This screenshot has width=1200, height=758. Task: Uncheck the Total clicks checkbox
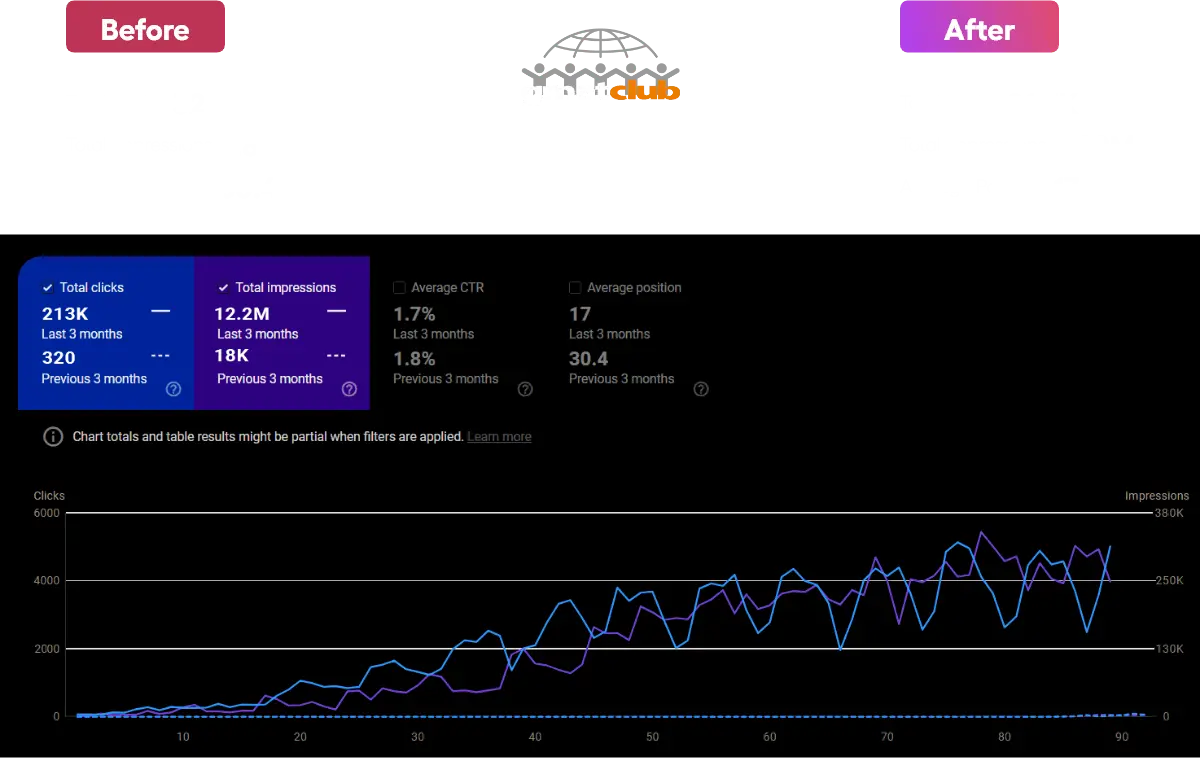click(47, 288)
